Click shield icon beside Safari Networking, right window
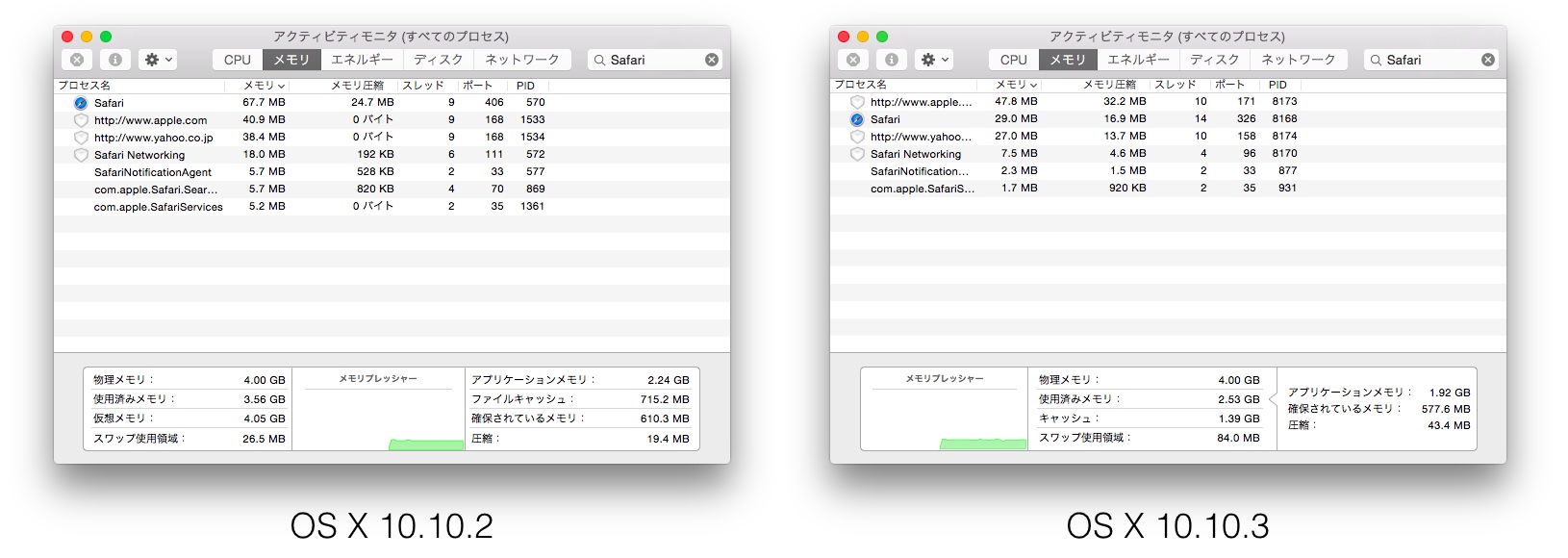This screenshot has height=558, width=1568. (x=857, y=154)
